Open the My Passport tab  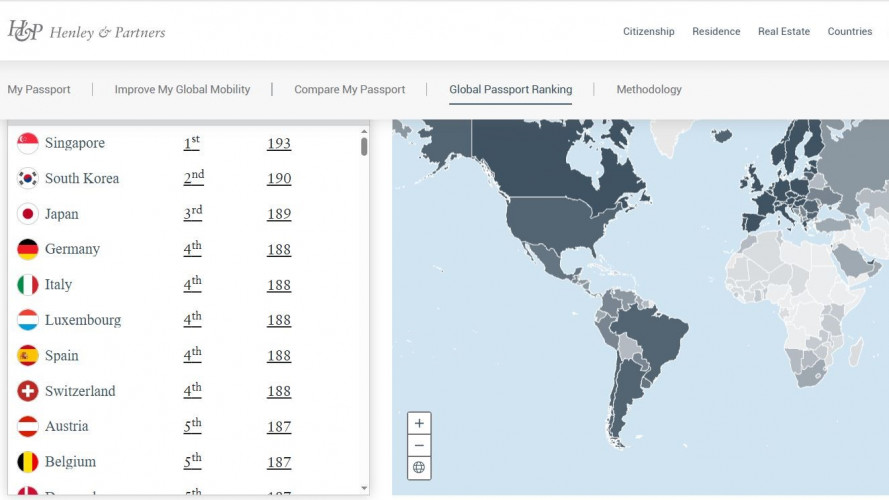point(39,89)
